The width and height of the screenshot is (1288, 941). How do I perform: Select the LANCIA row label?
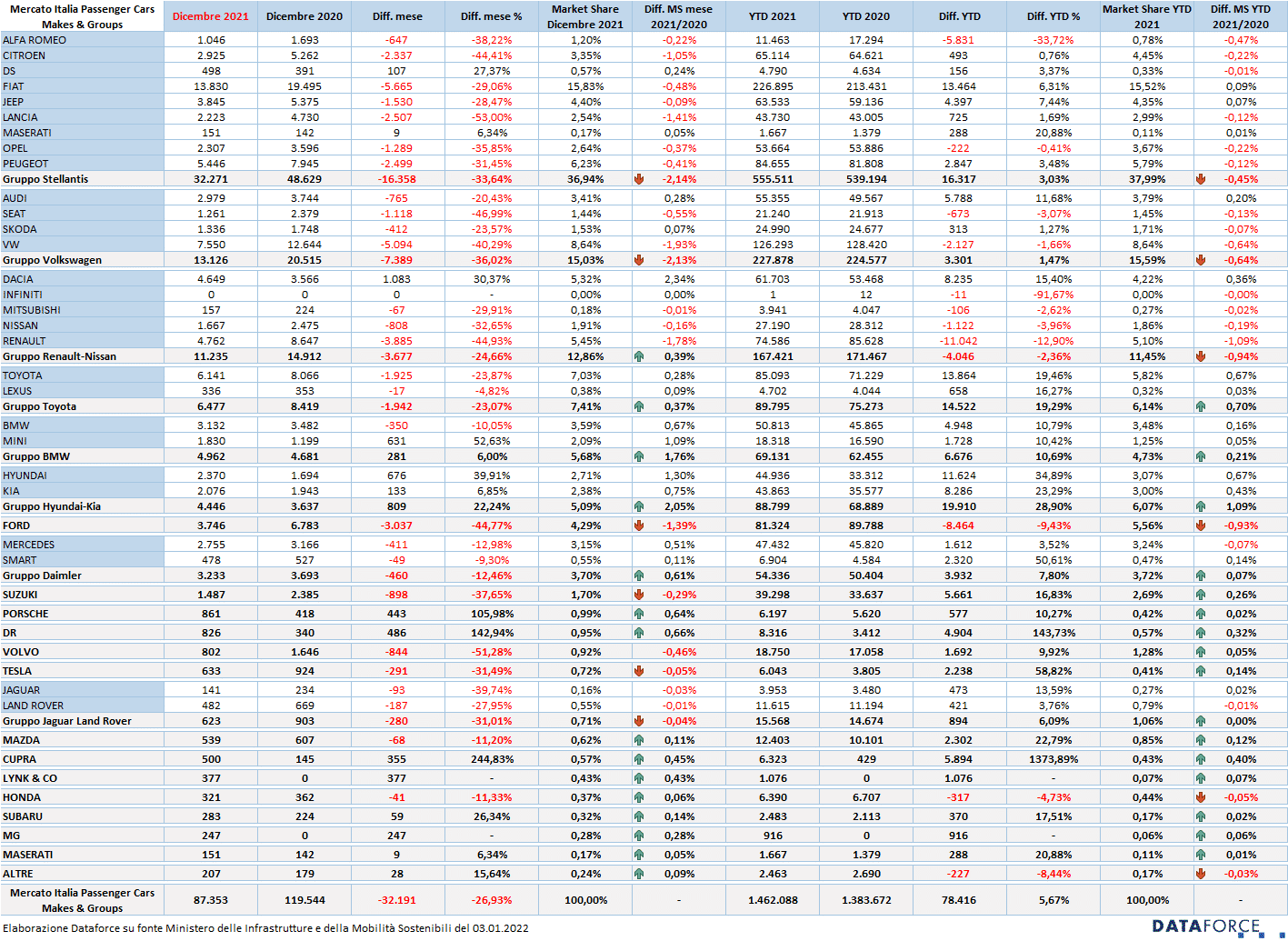(20, 117)
